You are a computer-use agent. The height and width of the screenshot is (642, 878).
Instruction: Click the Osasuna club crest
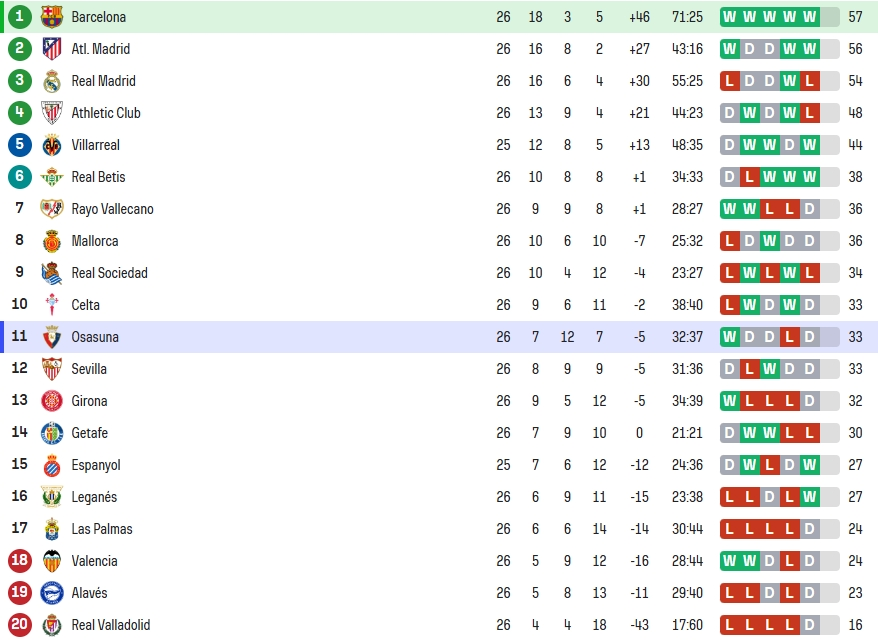pos(52,337)
